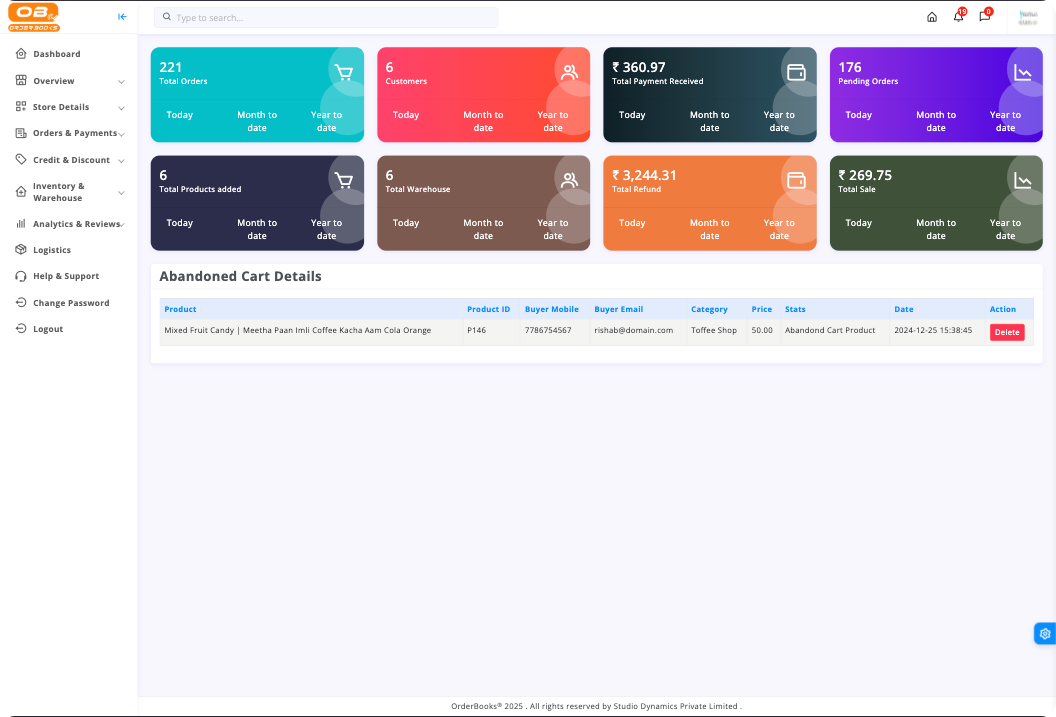The width and height of the screenshot is (1056, 717).
Task: Open the Logistics menu item
Action: point(52,250)
